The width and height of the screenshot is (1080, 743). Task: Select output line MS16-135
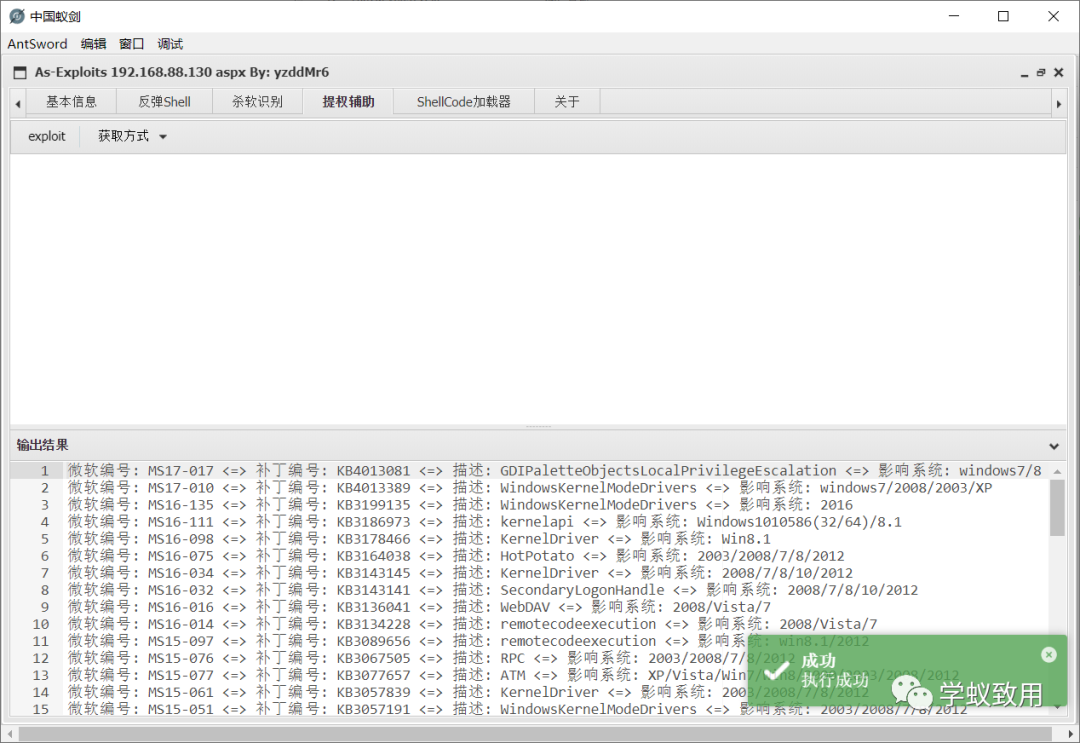(460, 505)
